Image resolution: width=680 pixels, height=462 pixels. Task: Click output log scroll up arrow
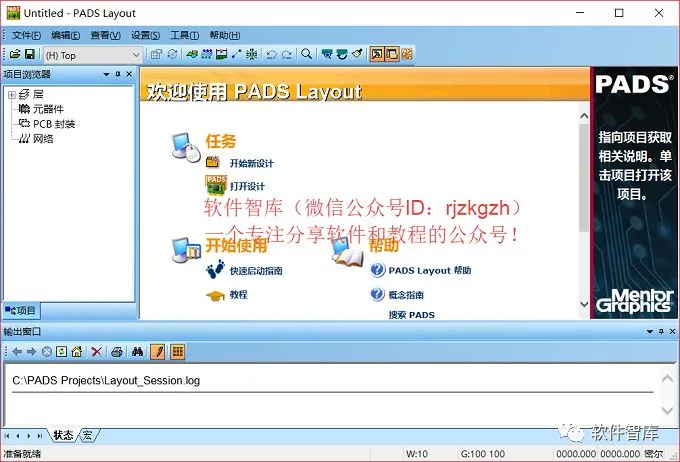click(667, 378)
